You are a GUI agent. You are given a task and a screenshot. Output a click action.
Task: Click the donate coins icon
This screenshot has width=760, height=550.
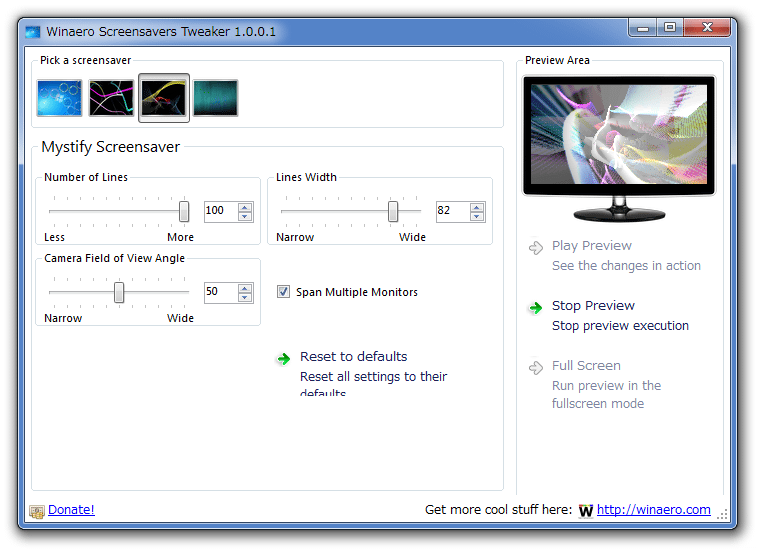click(x=36, y=511)
